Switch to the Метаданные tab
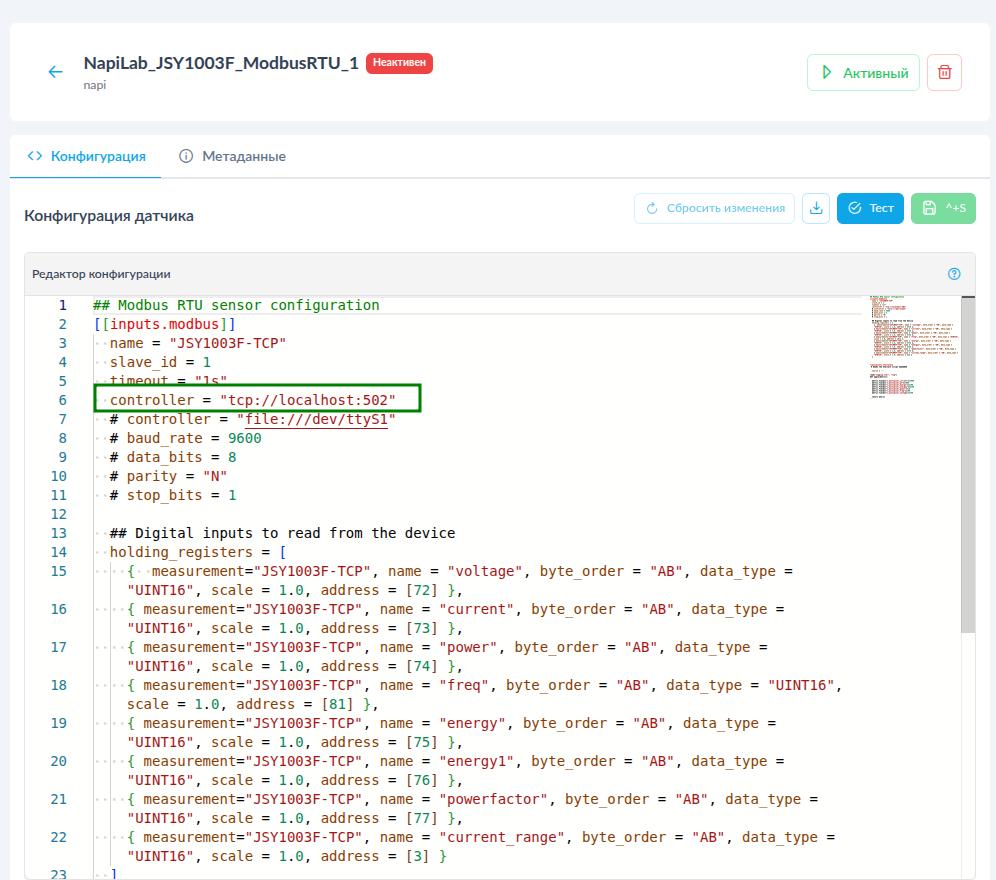The width and height of the screenshot is (996, 880). 232,156
